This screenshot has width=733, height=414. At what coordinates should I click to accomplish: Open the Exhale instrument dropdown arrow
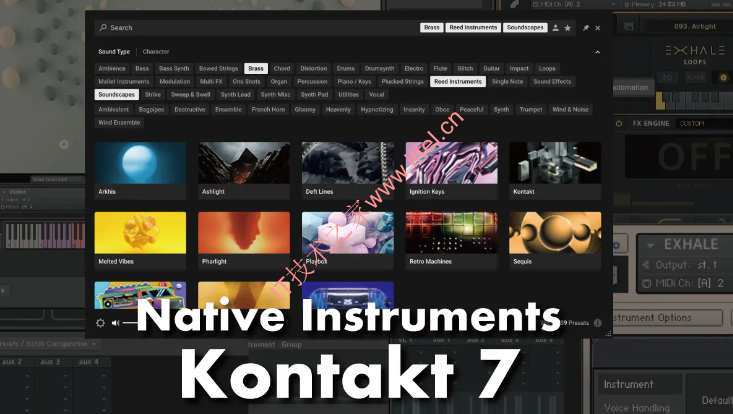650,245
